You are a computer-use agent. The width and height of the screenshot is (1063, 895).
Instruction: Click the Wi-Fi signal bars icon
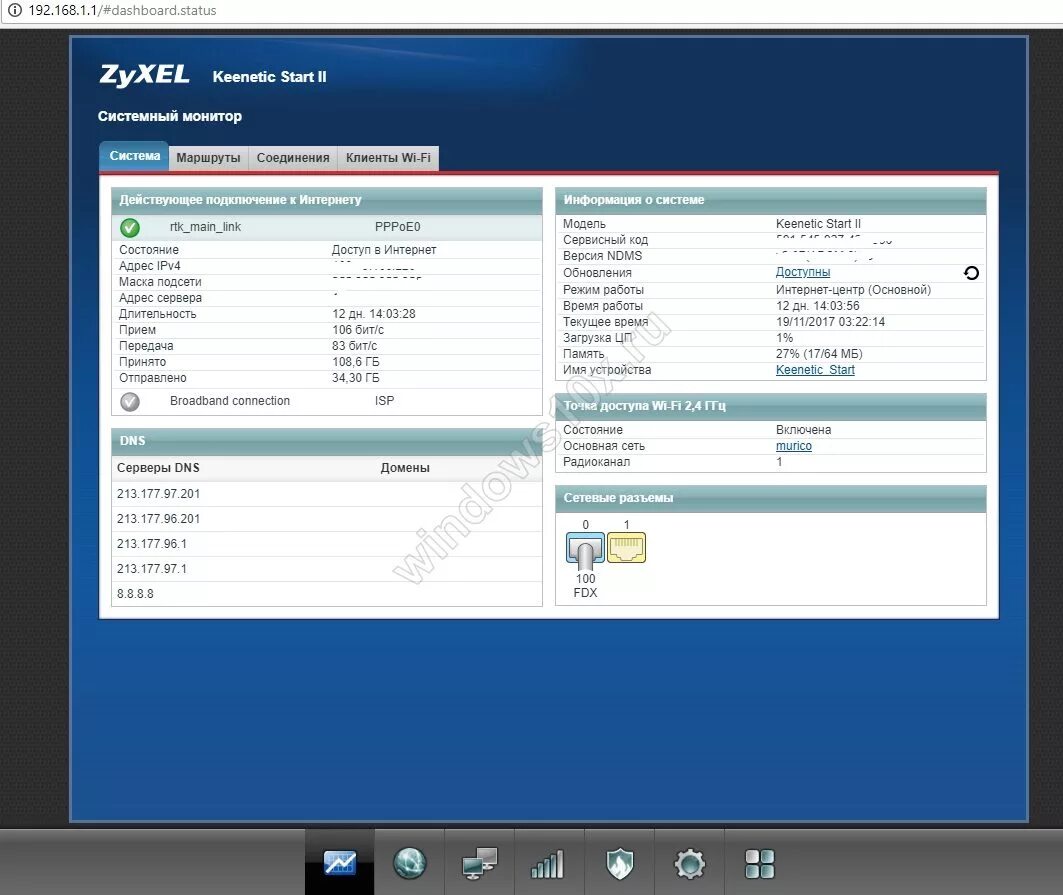[548, 861]
